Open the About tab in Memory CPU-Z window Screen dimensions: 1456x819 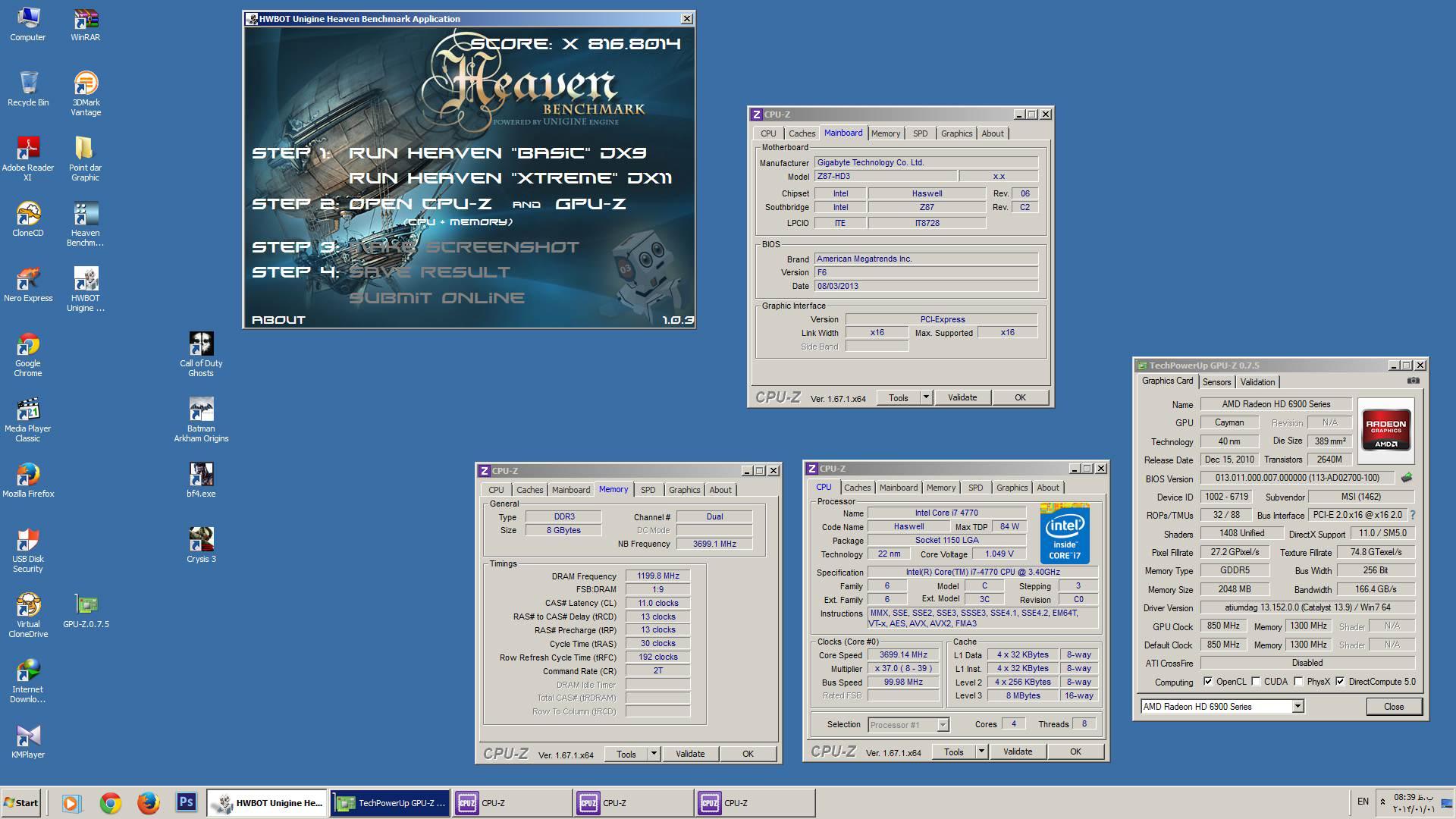tap(720, 490)
